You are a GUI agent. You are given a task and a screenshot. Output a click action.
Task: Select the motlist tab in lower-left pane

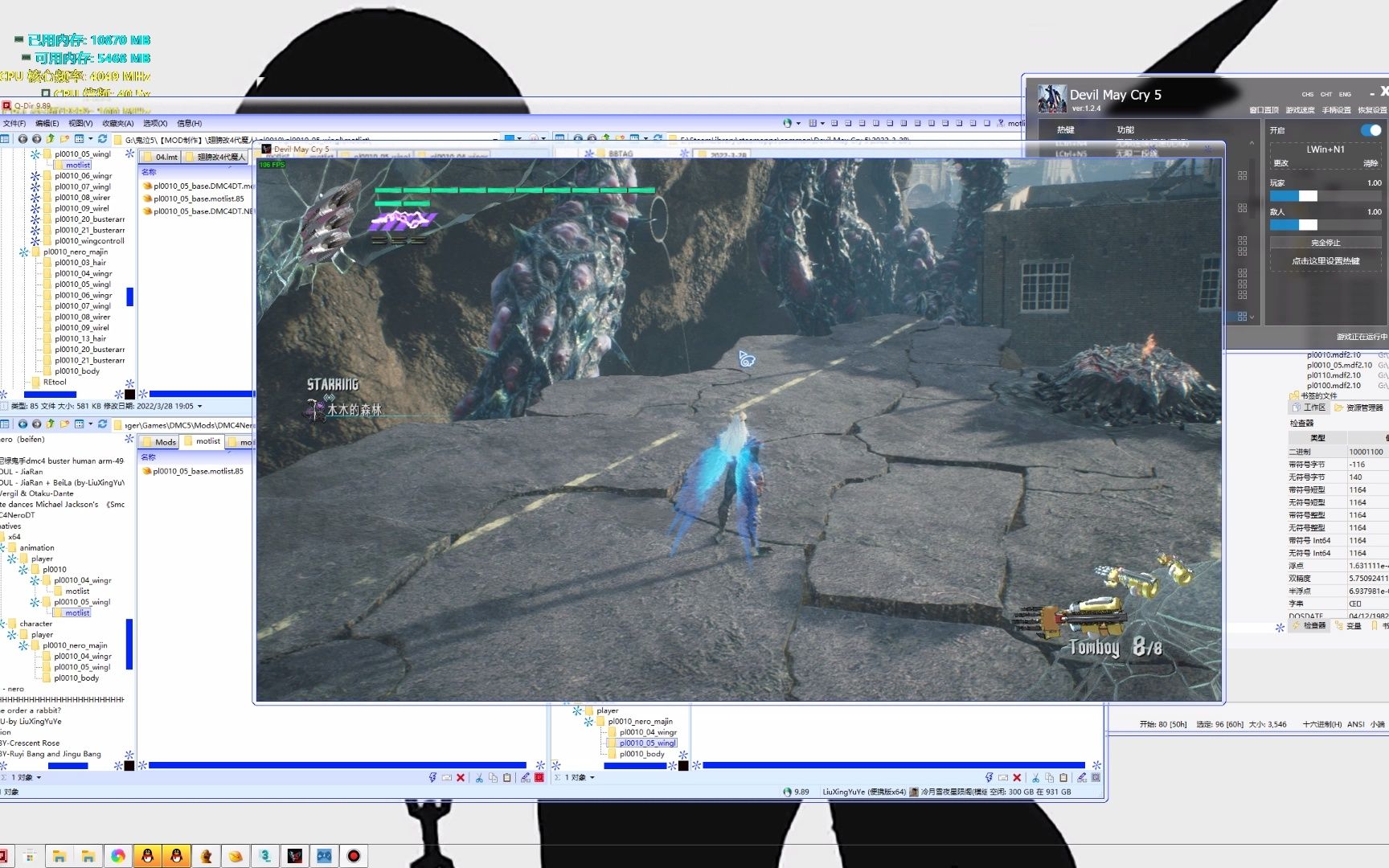coord(202,441)
